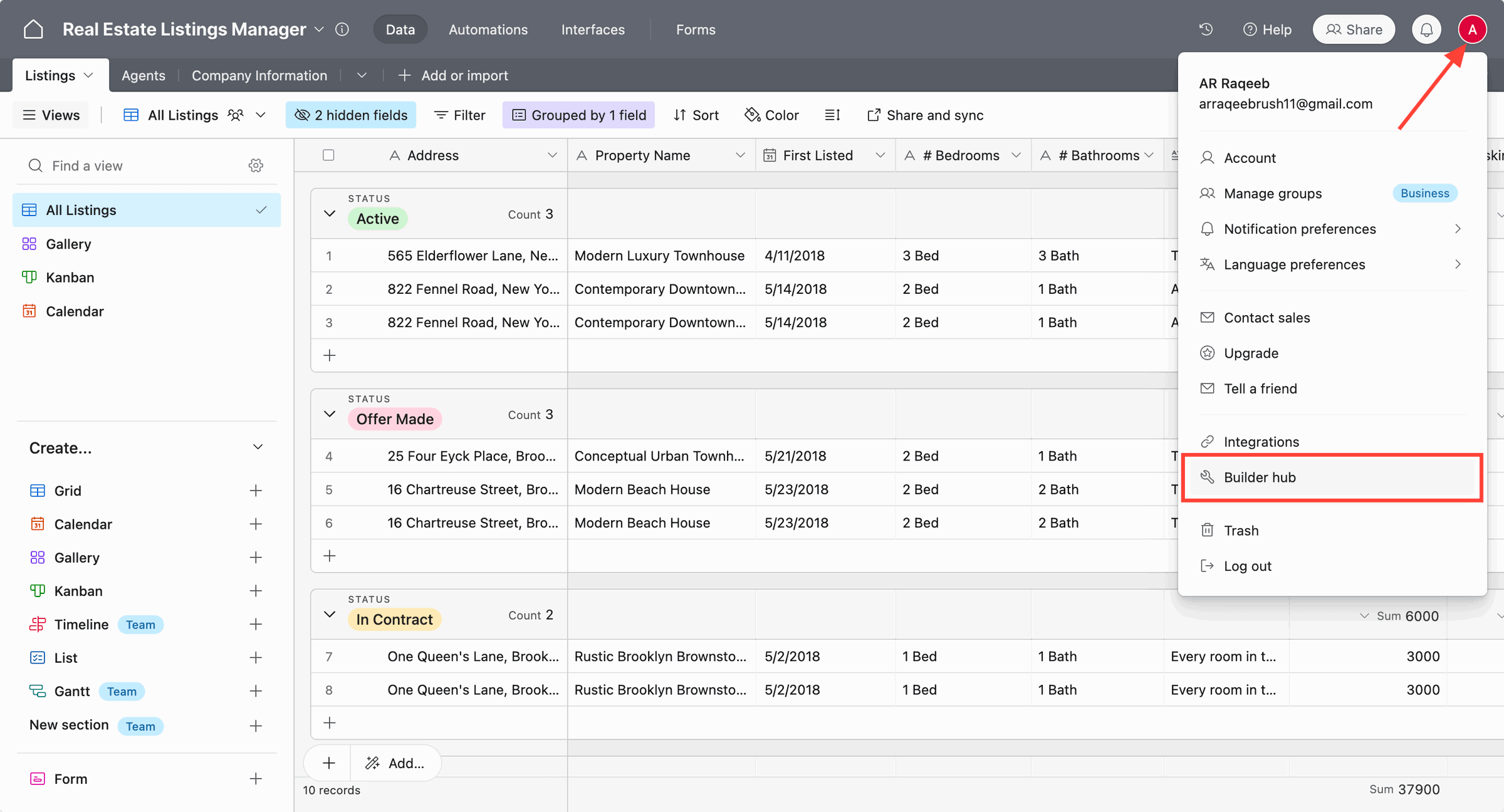Image resolution: width=1504 pixels, height=812 pixels.
Task: Click the Log out button
Action: pos(1248,566)
